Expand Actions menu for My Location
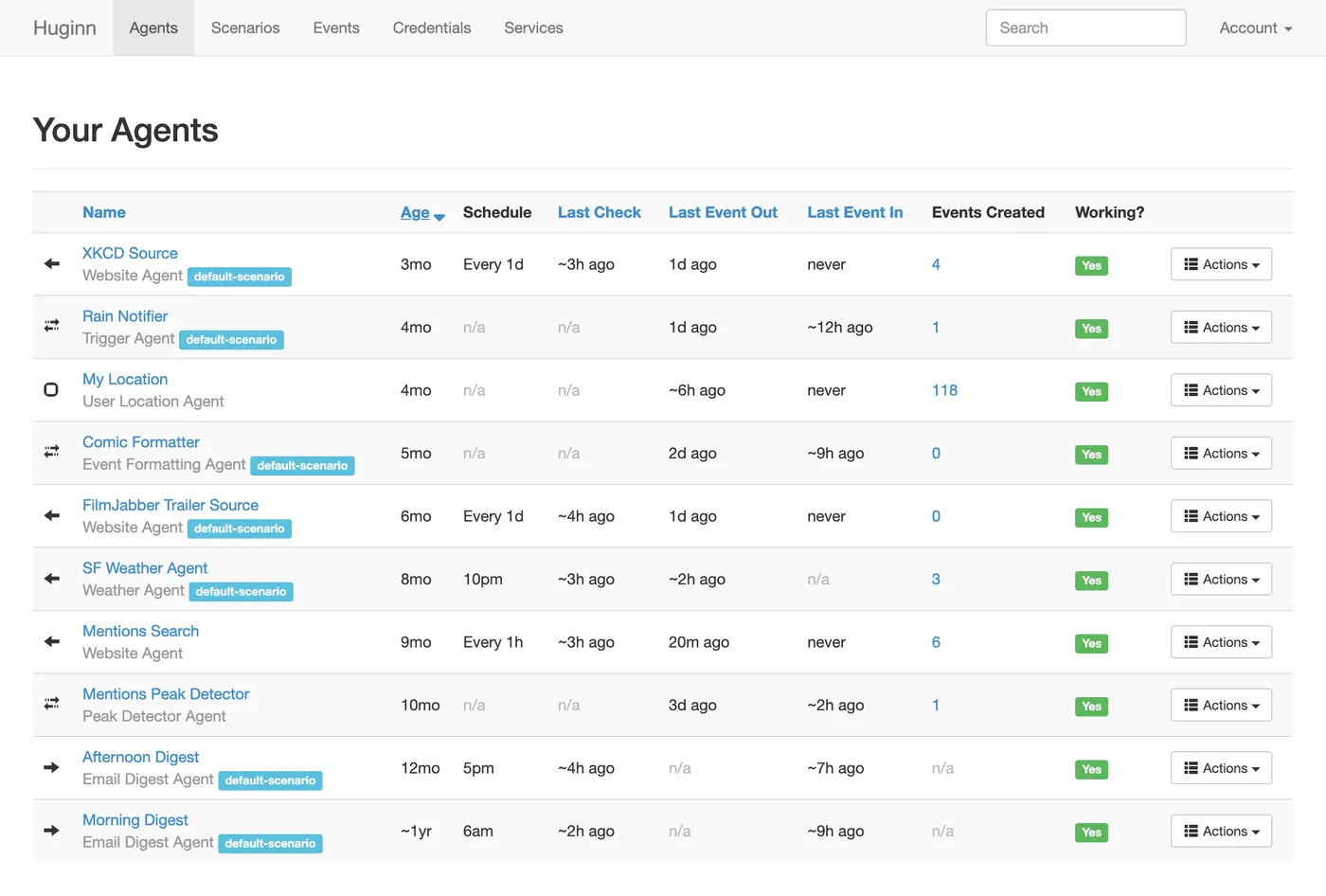Image resolution: width=1326 pixels, height=896 pixels. (x=1221, y=390)
